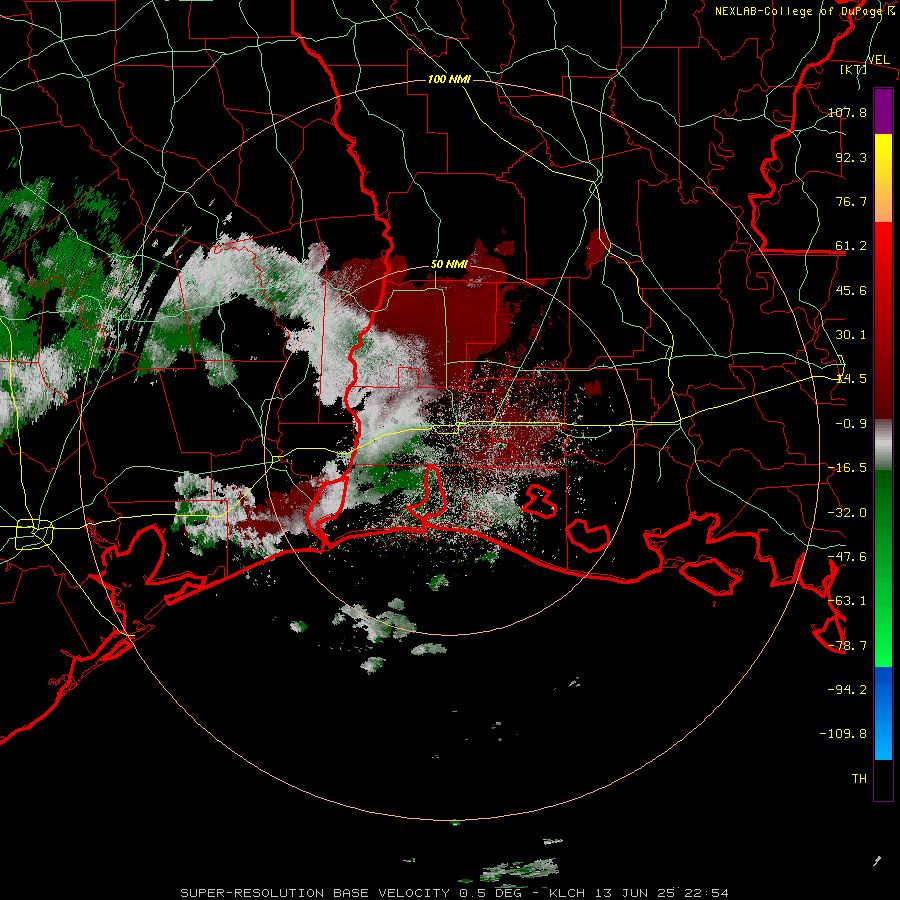This screenshot has height=900, width=900.
Task: Click the VEL legend title
Action: (x=878, y=59)
